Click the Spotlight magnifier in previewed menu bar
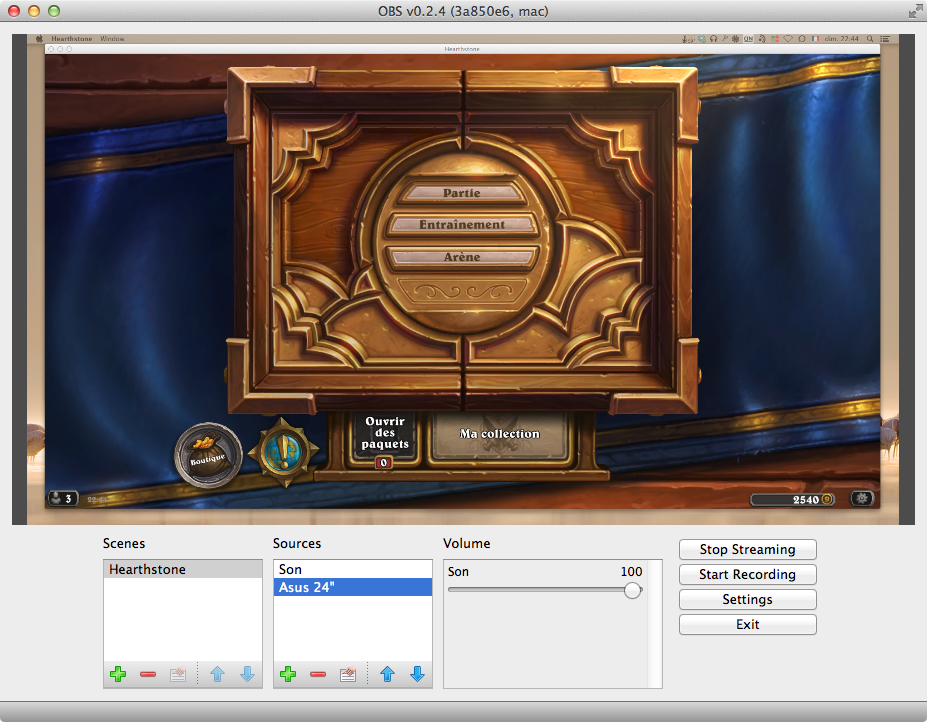Viewport: 927px width, 722px height. click(x=870, y=39)
